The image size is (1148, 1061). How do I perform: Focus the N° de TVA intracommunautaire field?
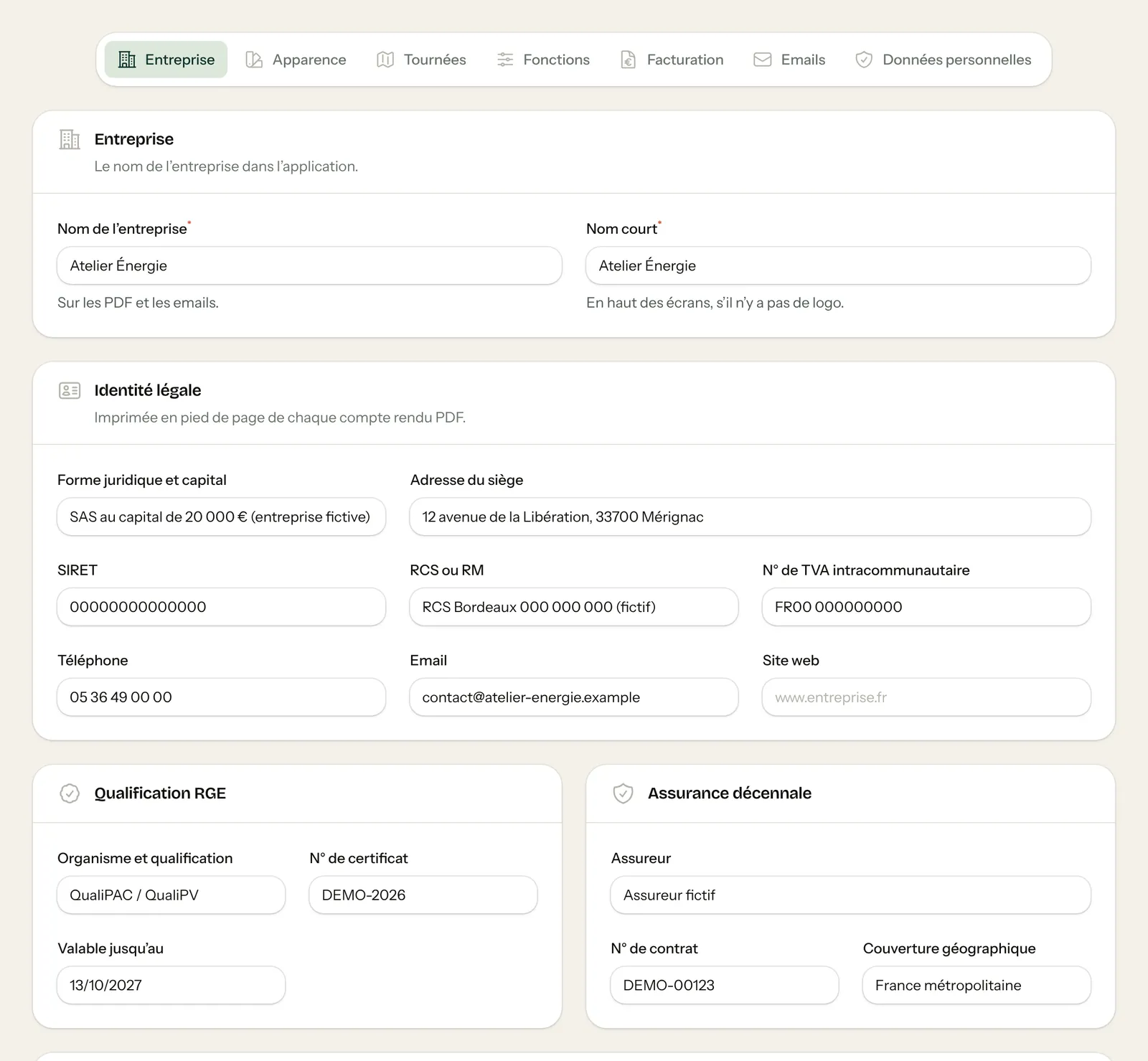[x=926, y=607]
